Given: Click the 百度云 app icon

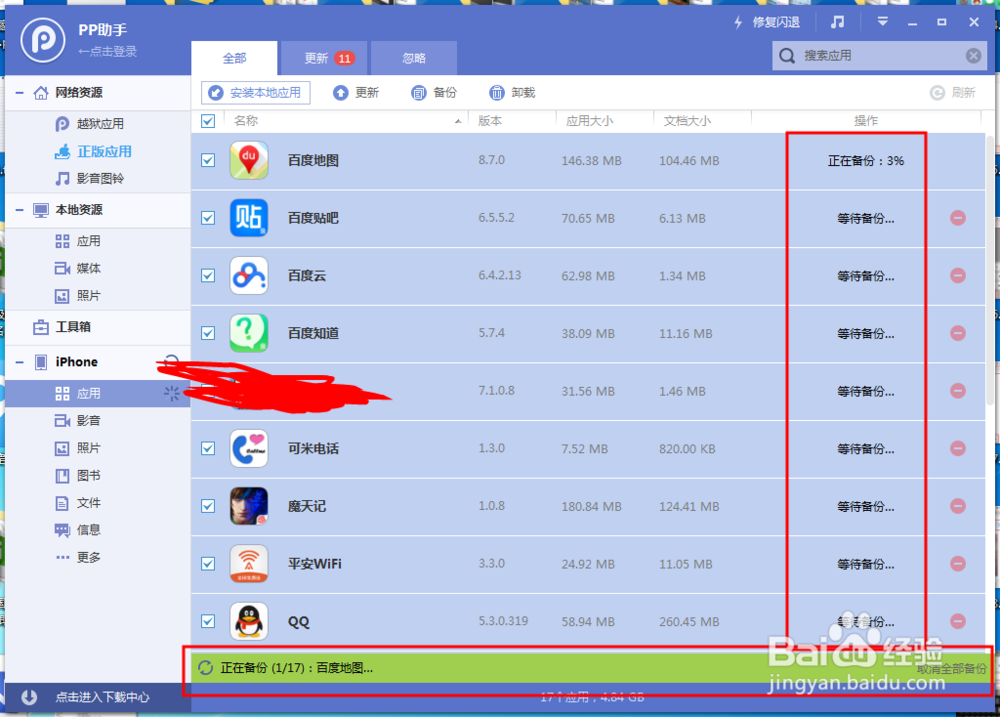Looking at the screenshot, I should point(249,275).
